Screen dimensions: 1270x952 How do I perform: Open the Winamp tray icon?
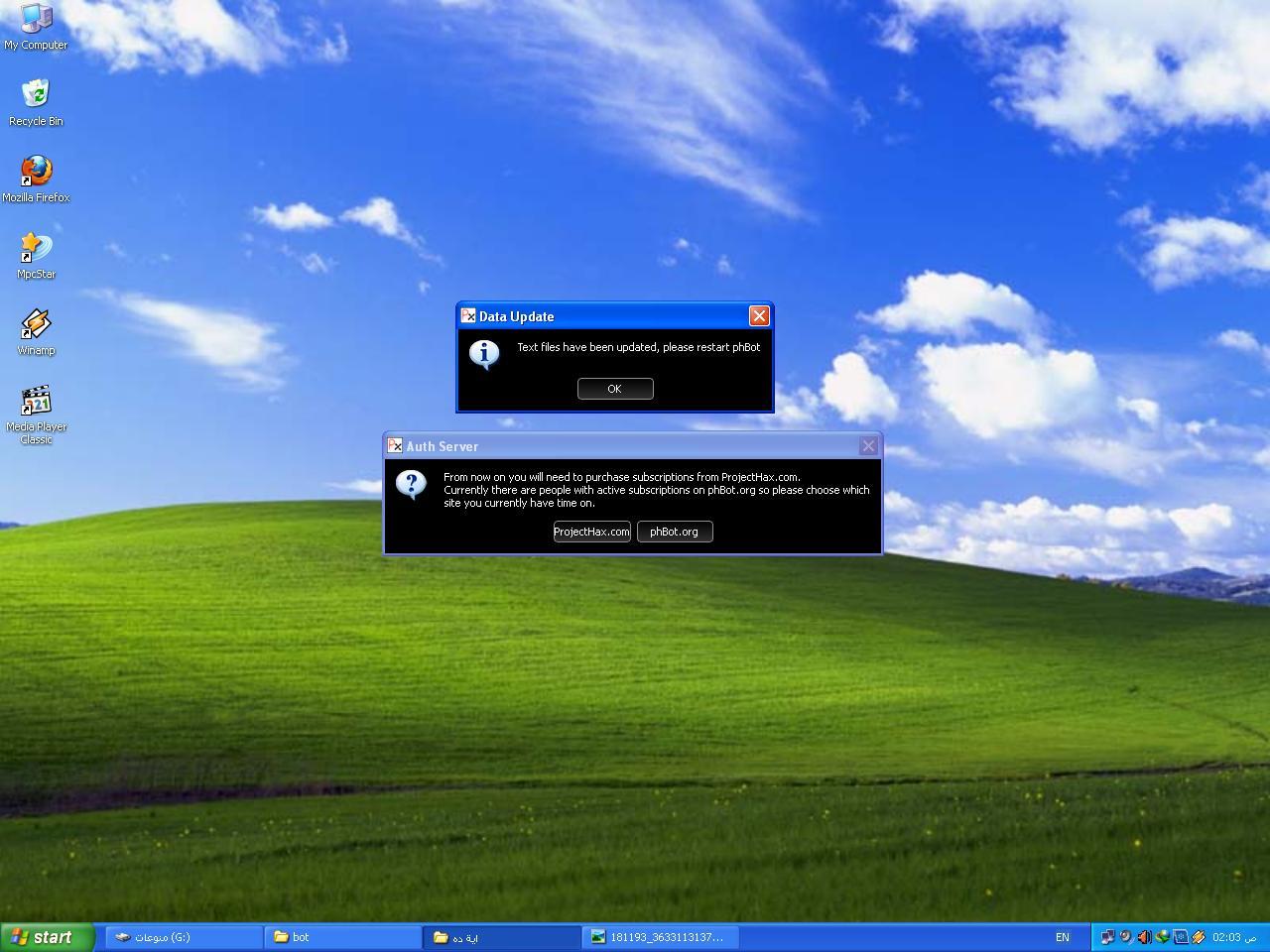pyautogui.click(x=1199, y=937)
